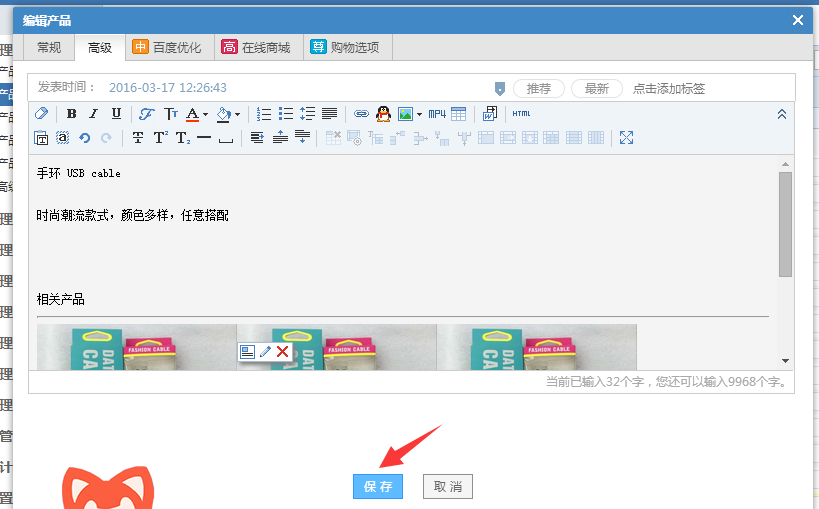This screenshot has width=819, height=509.
Task: Toggle the 推荐 tag
Action: [539, 88]
